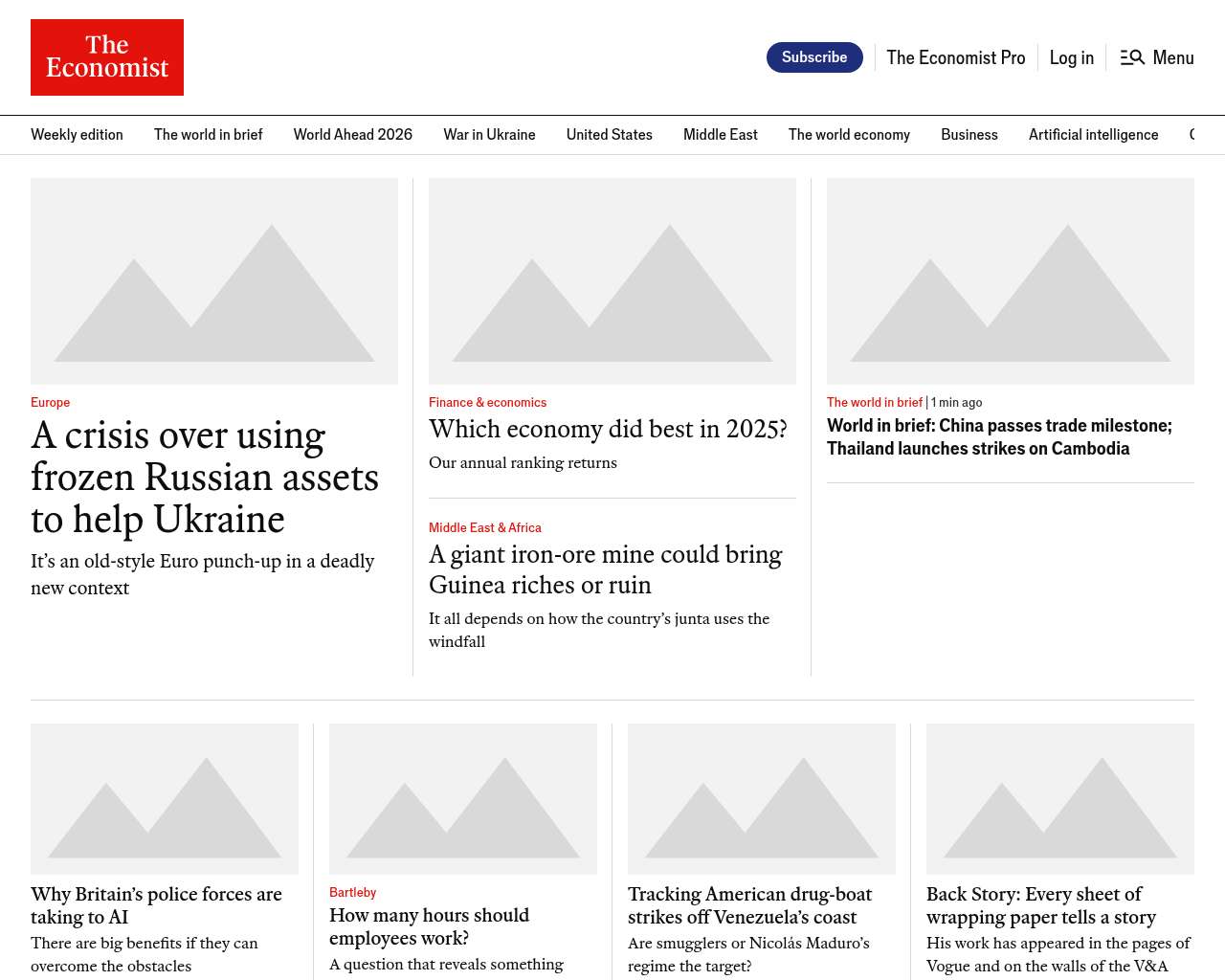The height and width of the screenshot is (980, 1225).
Task: Open World in brief China trade headline
Action: (999, 437)
